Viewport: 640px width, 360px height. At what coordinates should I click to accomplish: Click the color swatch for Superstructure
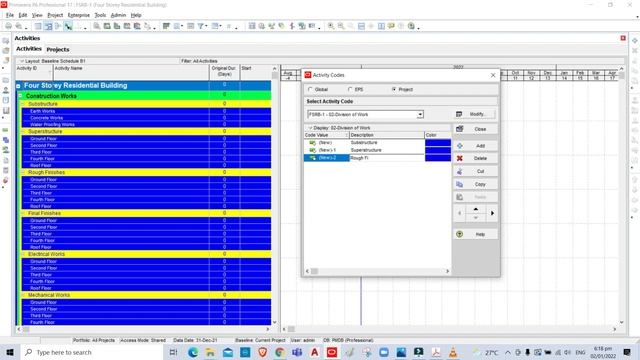438,150
